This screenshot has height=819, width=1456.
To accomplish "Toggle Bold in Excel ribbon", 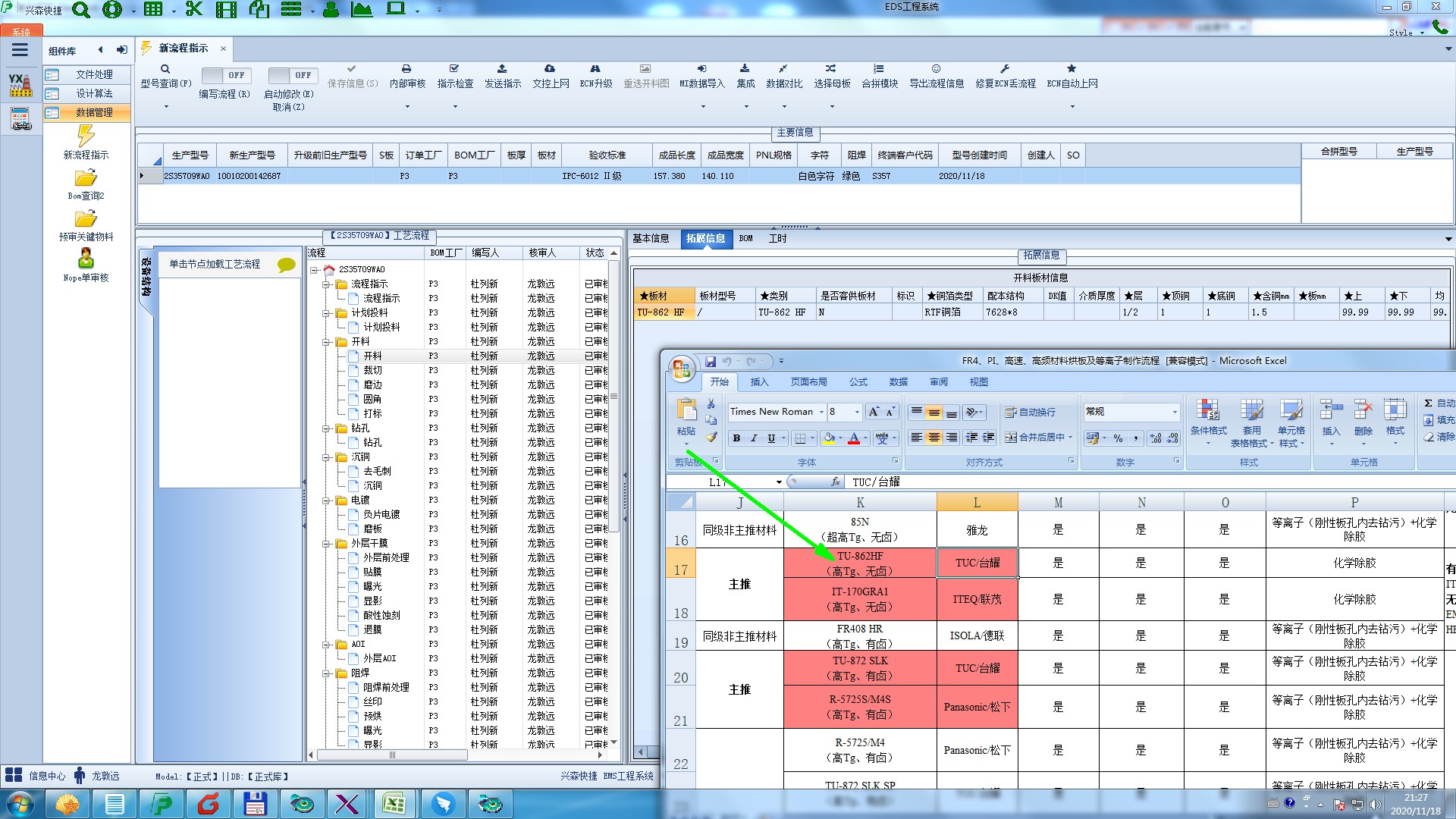I will (736, 438).
